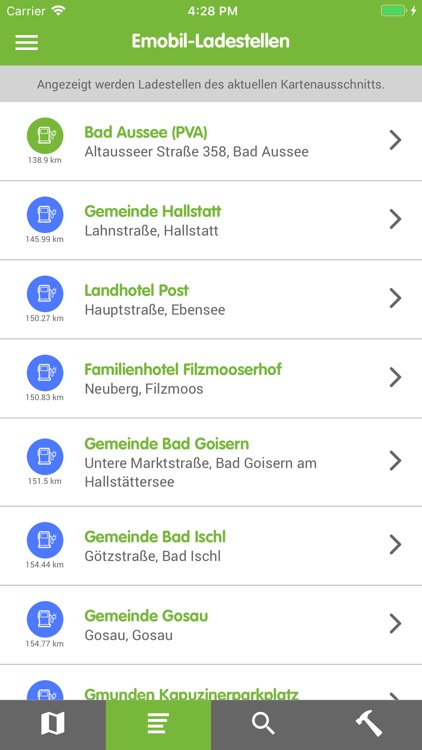Tap the green charging icon for Bad Aussee
The image size is (422, 750).
pos(45,136)
